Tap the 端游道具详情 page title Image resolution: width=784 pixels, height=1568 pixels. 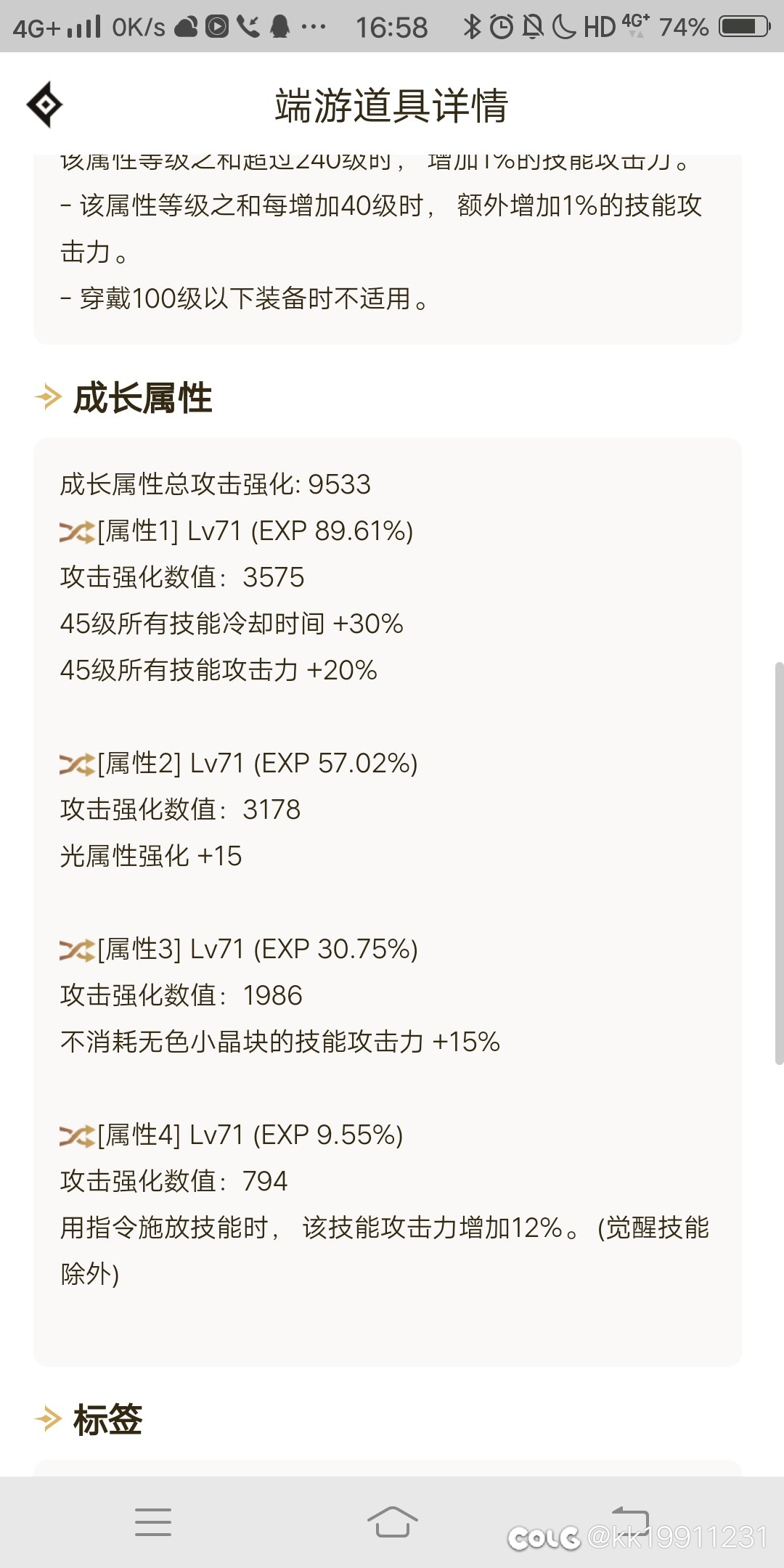pyautogui.click(x=391, y=106)
